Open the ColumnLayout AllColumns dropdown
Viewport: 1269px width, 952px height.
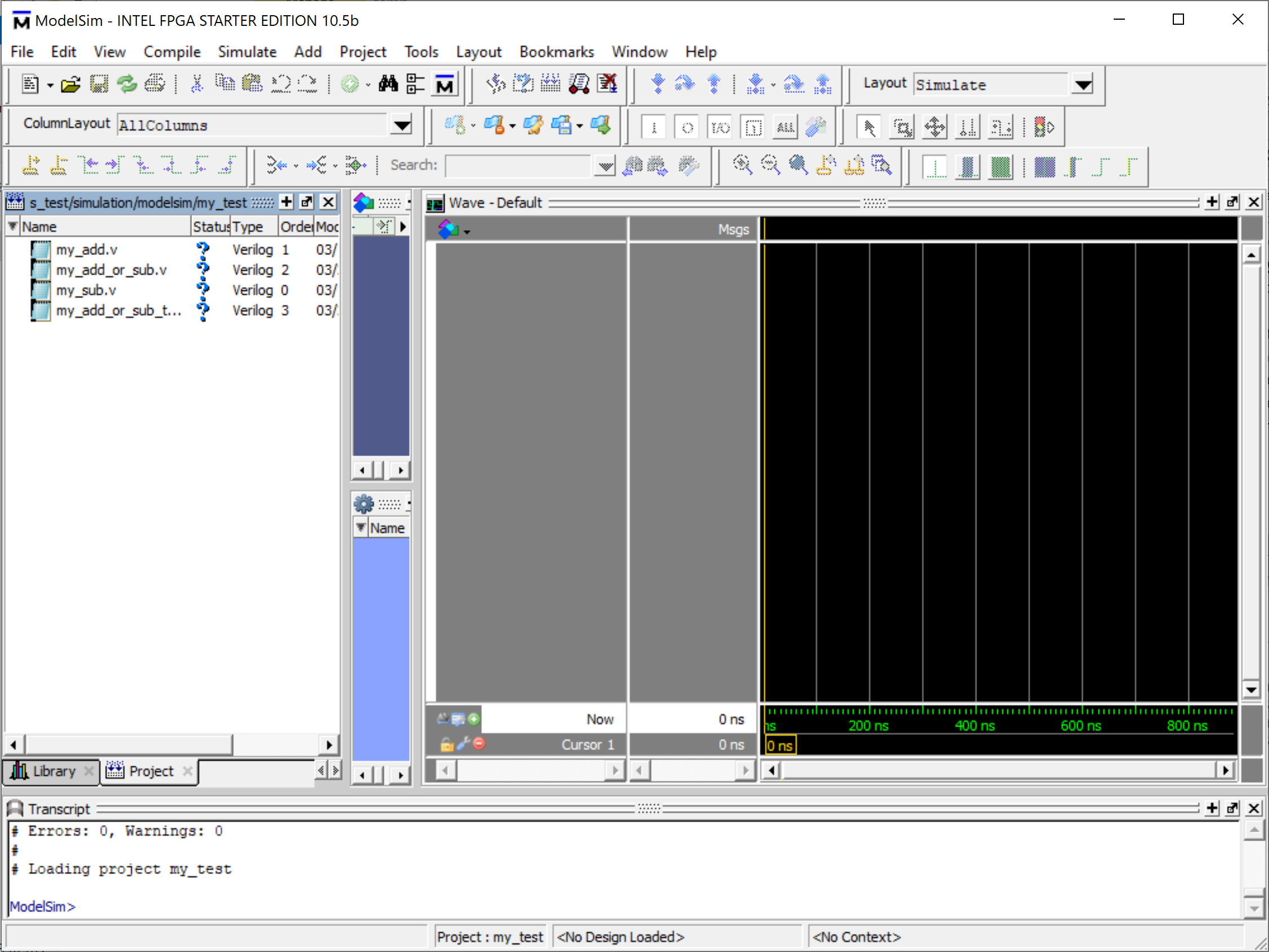coord(402,125)
